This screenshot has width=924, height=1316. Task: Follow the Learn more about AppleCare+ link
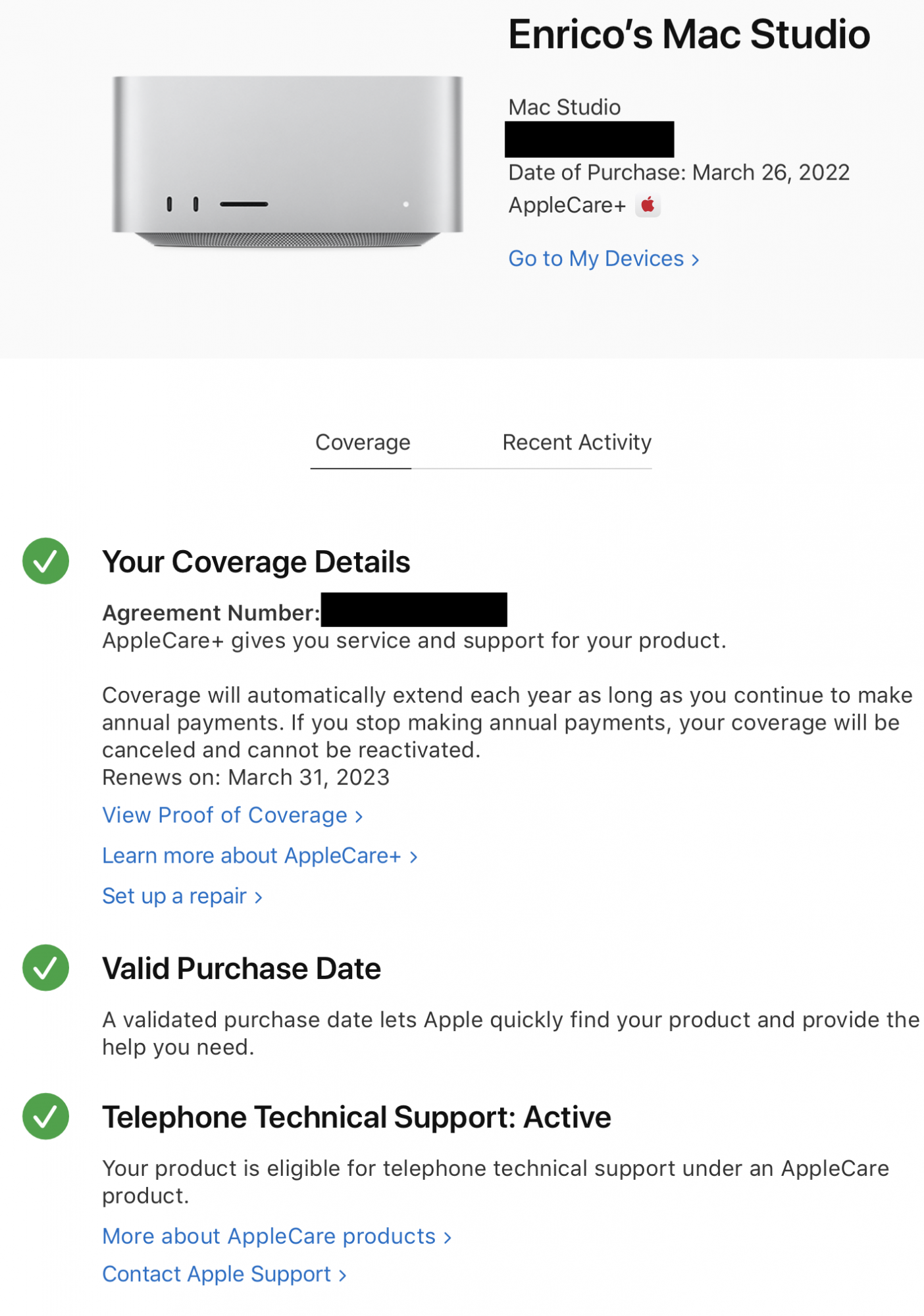(x=259, y=855)
